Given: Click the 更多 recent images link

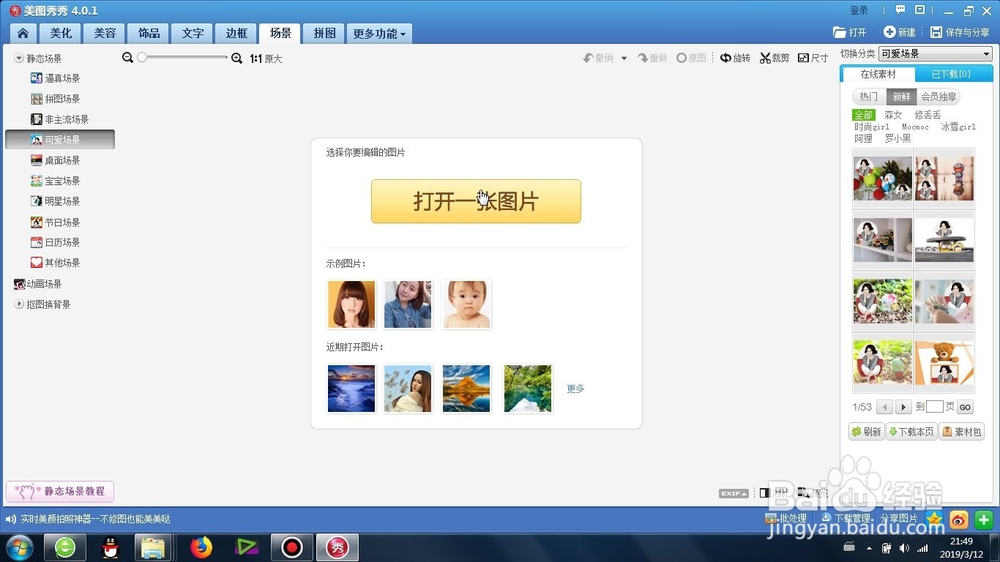Looking at the screenshot, I should pyautogui.click(x=575, y=388).
